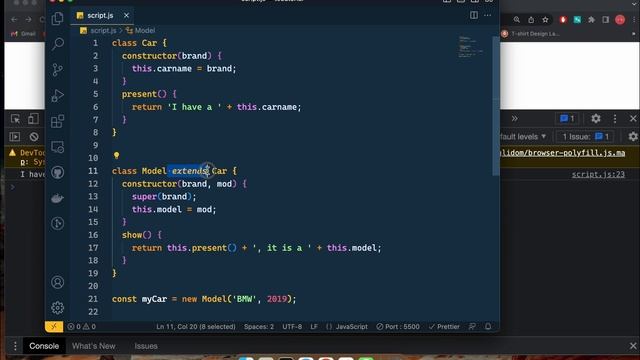Open the Explorer view in VS Code

pos(58,18)
